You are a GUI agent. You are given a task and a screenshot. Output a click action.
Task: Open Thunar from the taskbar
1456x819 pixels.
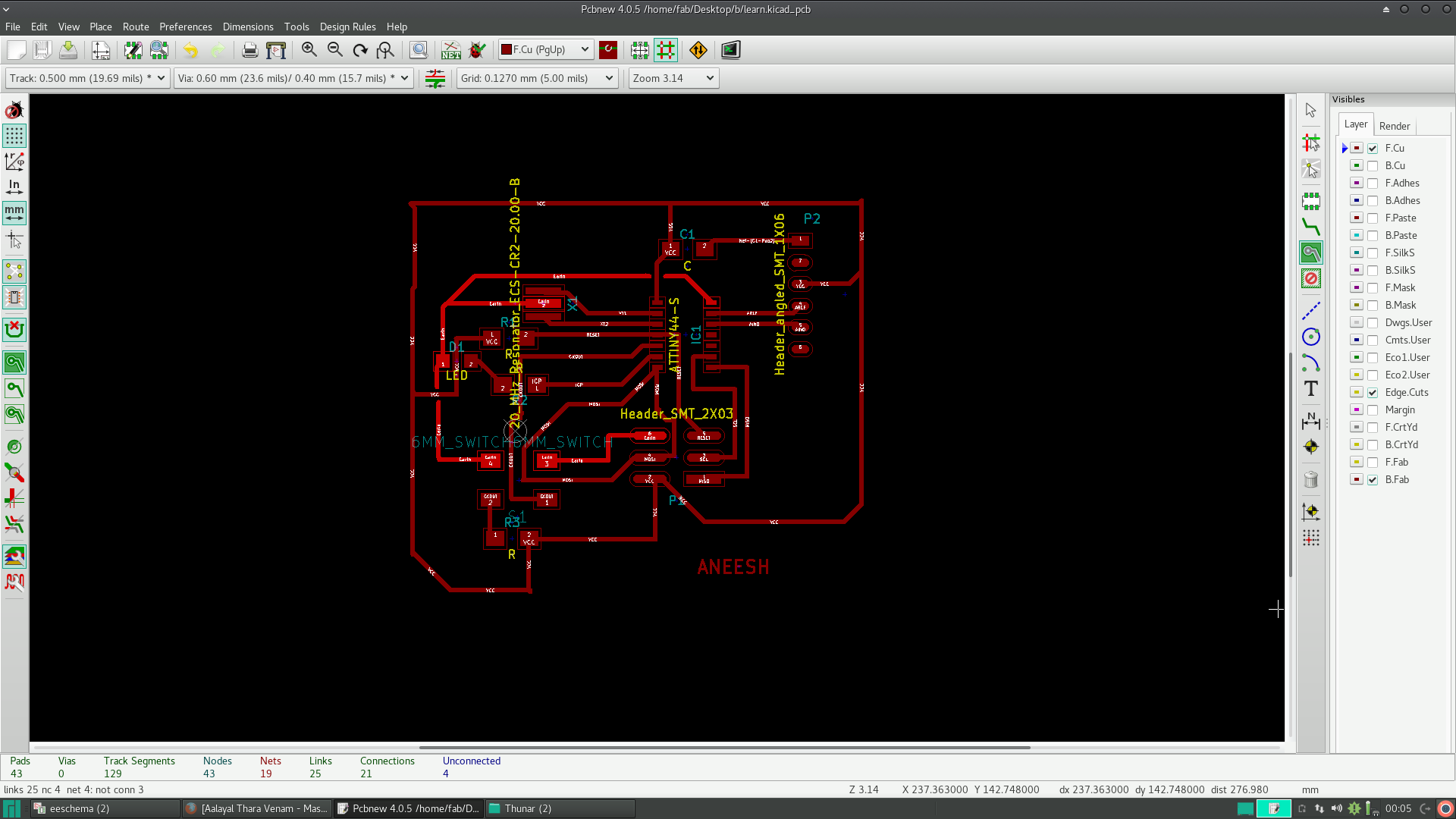point(559,808)
